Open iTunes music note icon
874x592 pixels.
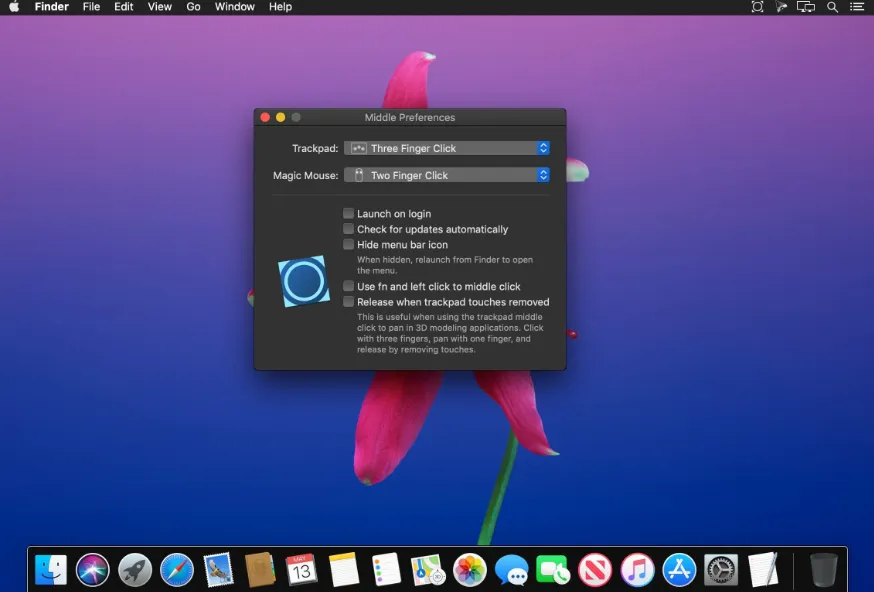[637, 570]
